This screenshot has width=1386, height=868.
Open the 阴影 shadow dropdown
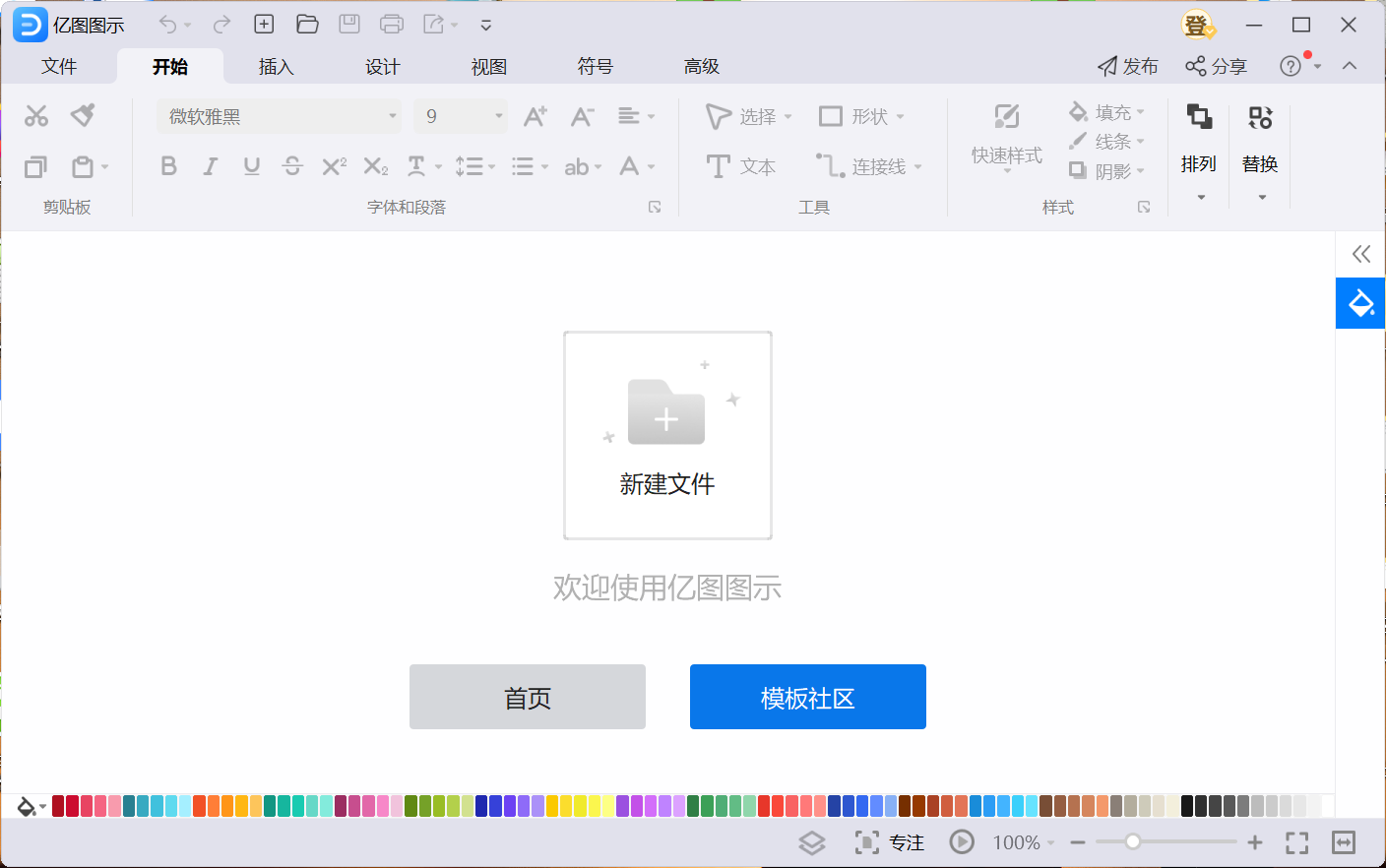[x=1107, y=171]
